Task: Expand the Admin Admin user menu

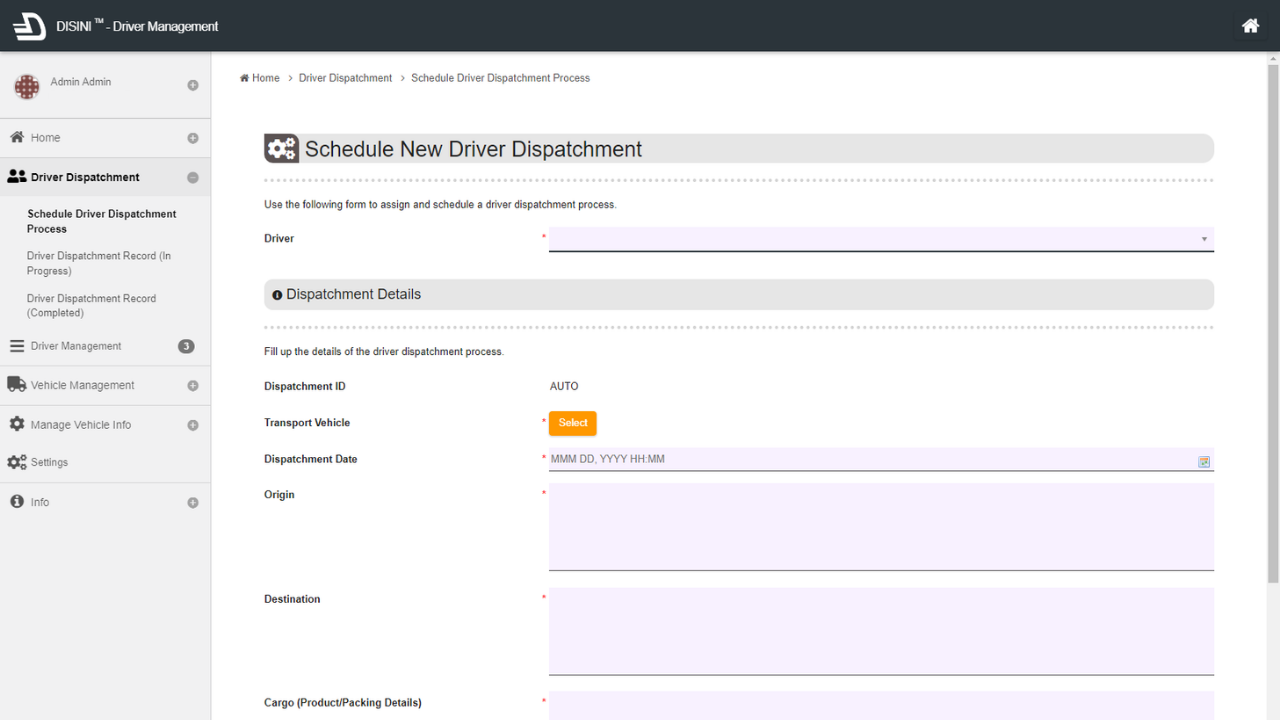Action: (193, 86)
